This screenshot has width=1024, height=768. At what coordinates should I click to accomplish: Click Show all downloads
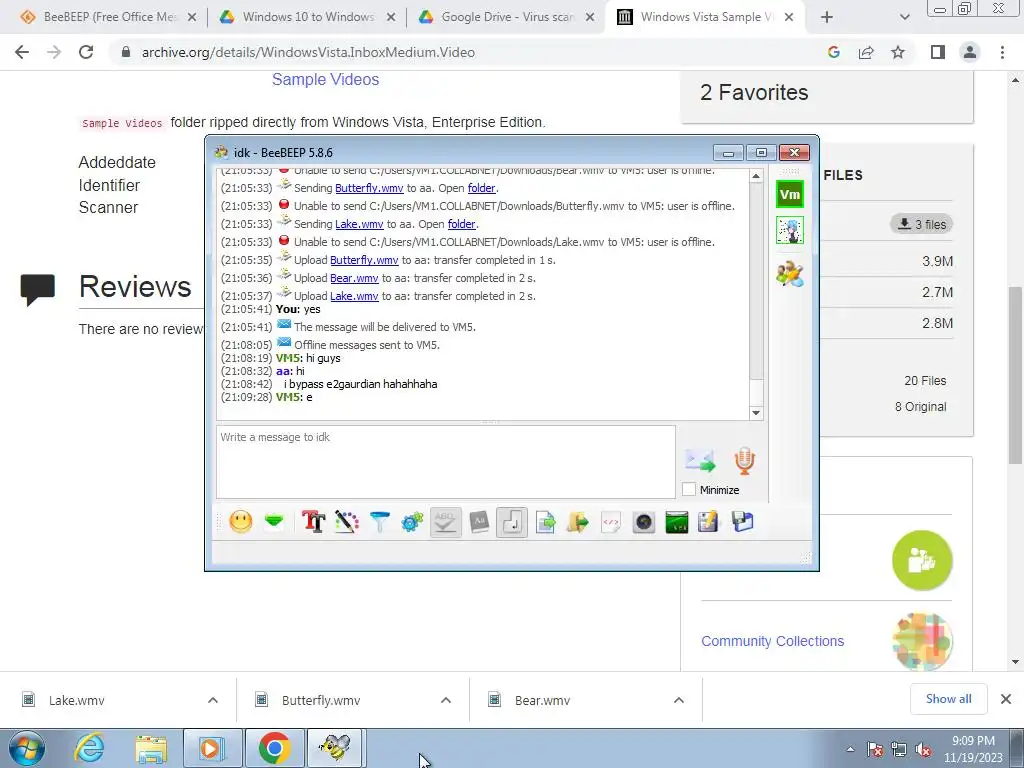948,699
